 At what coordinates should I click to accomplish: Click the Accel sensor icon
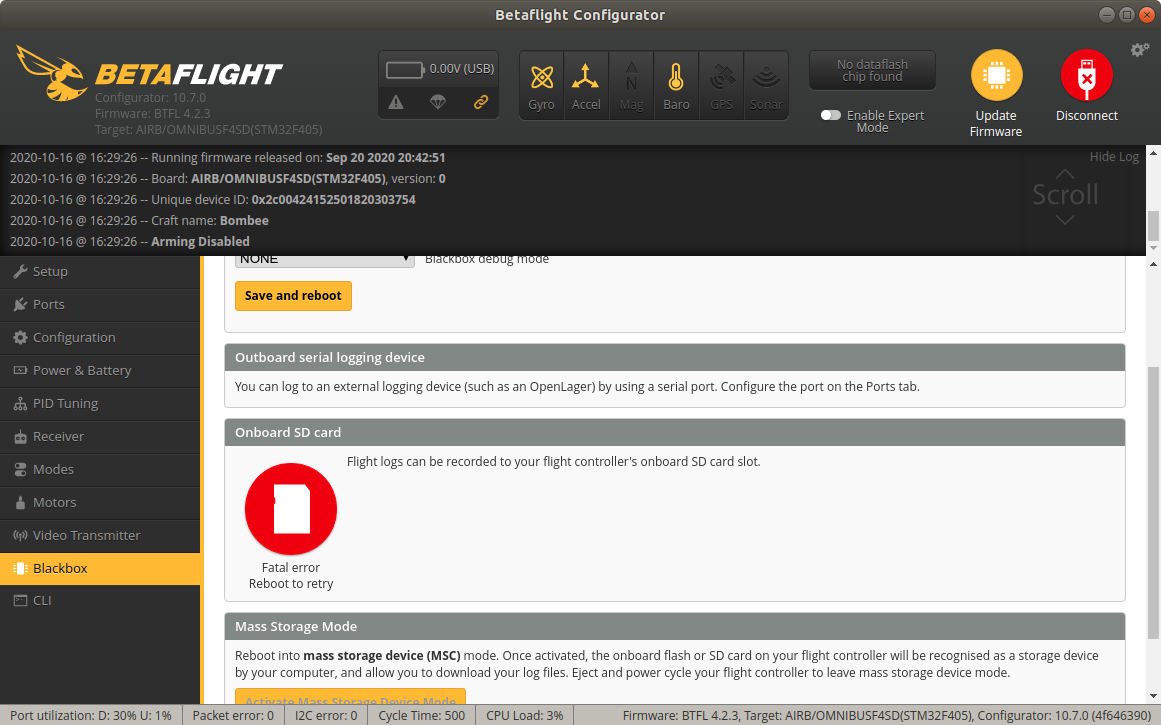pyautogui.click(x=586, y=78)
